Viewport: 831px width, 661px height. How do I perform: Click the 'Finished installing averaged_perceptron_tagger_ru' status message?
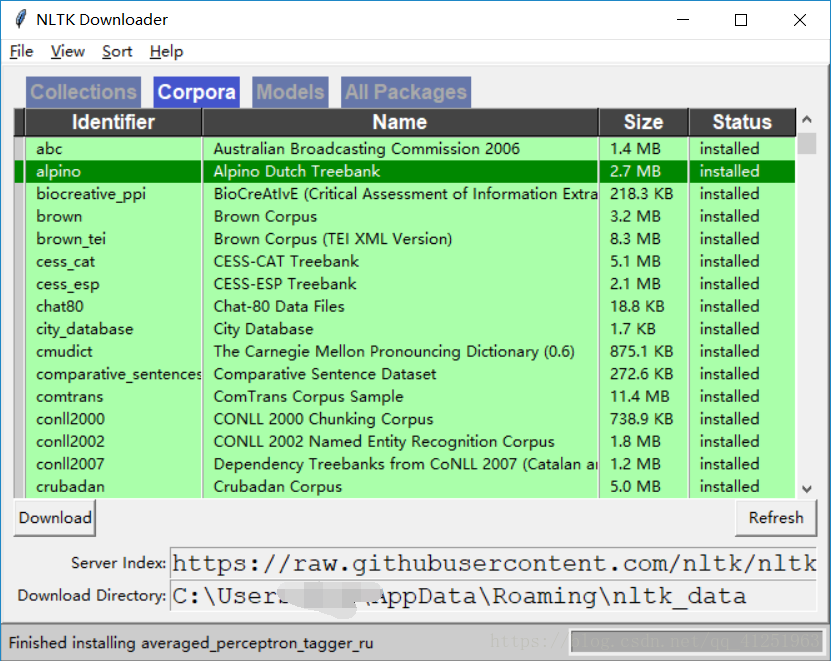coord(191,643)
